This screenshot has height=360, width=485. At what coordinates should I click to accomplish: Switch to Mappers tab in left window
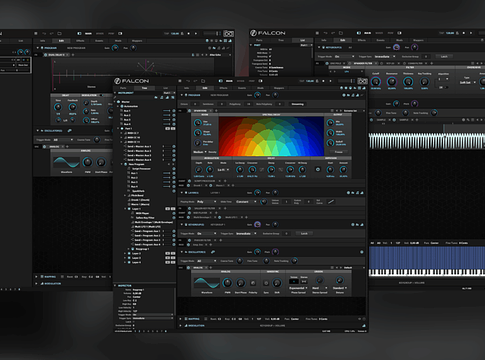[x=137, y=41]
